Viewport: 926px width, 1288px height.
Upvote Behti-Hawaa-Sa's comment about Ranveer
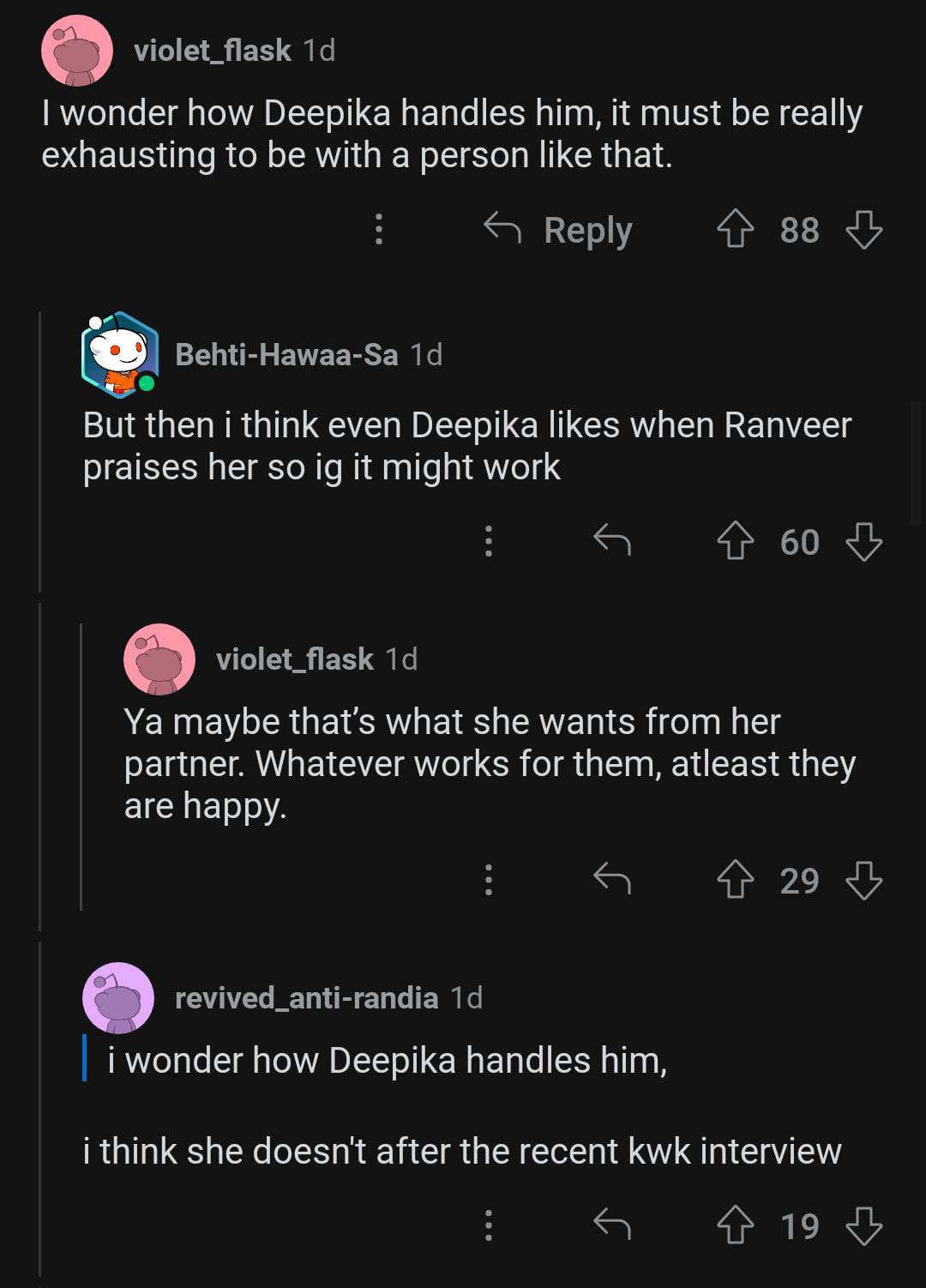click(x=735, y=542)
